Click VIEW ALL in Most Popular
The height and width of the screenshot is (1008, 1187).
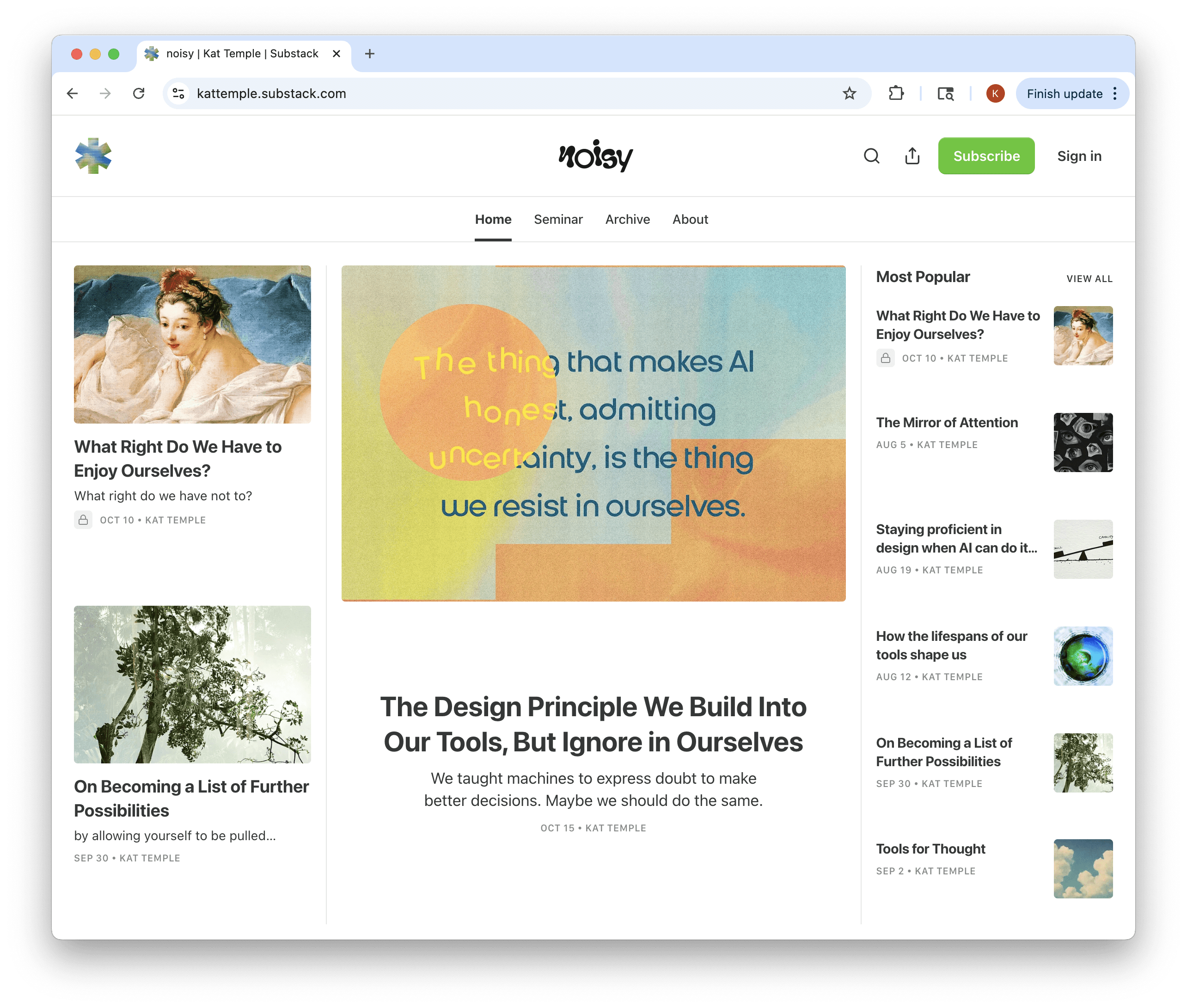[x=1089, y=279]
